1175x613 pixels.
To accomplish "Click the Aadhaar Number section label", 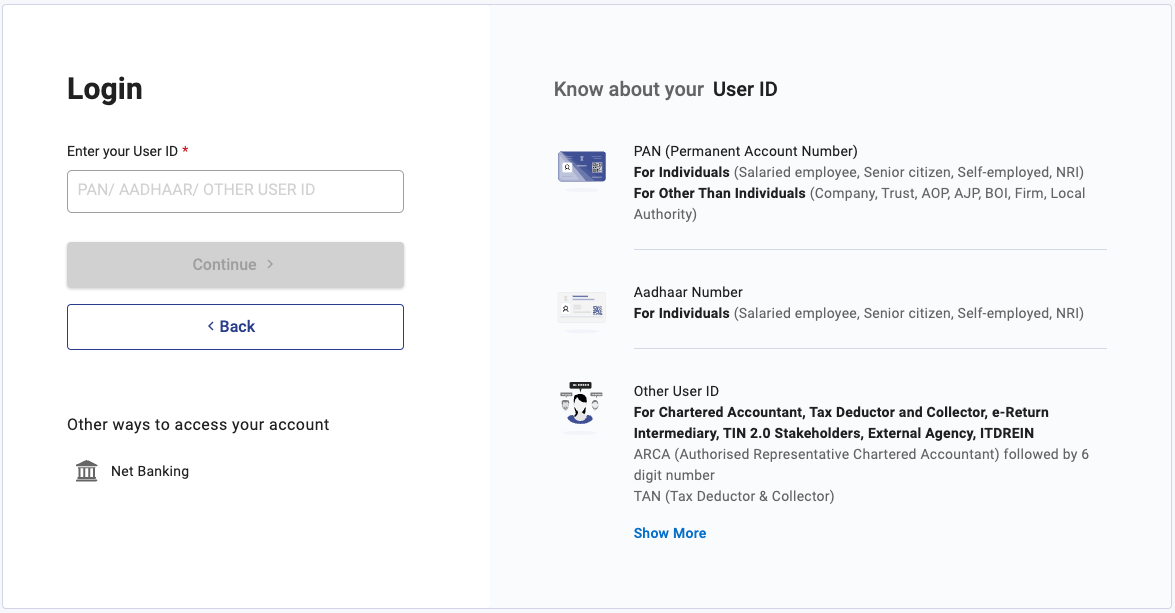I will point(688,292).
